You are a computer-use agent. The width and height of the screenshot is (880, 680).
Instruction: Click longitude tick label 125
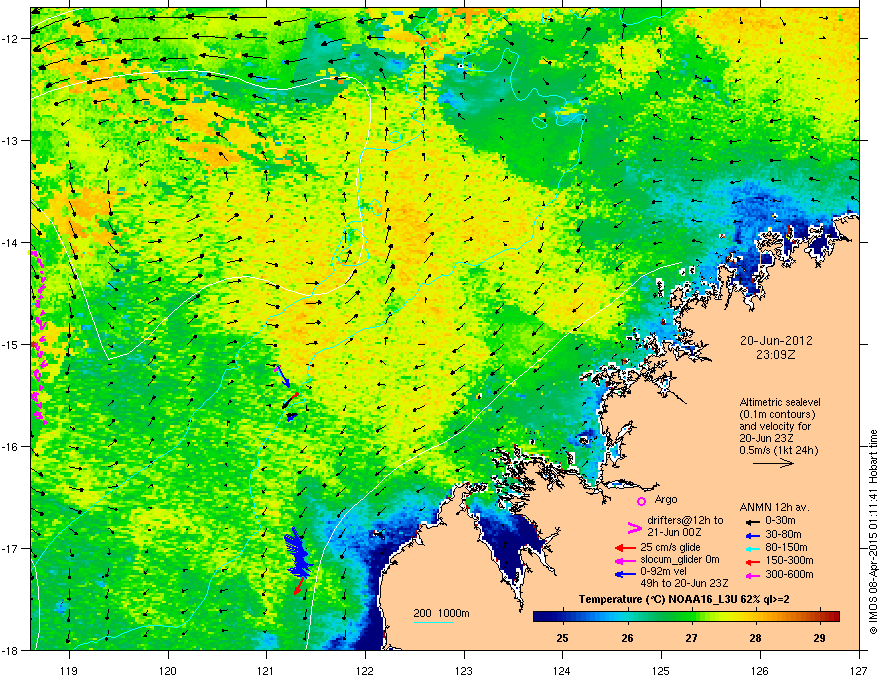click(x=661, y=671)
